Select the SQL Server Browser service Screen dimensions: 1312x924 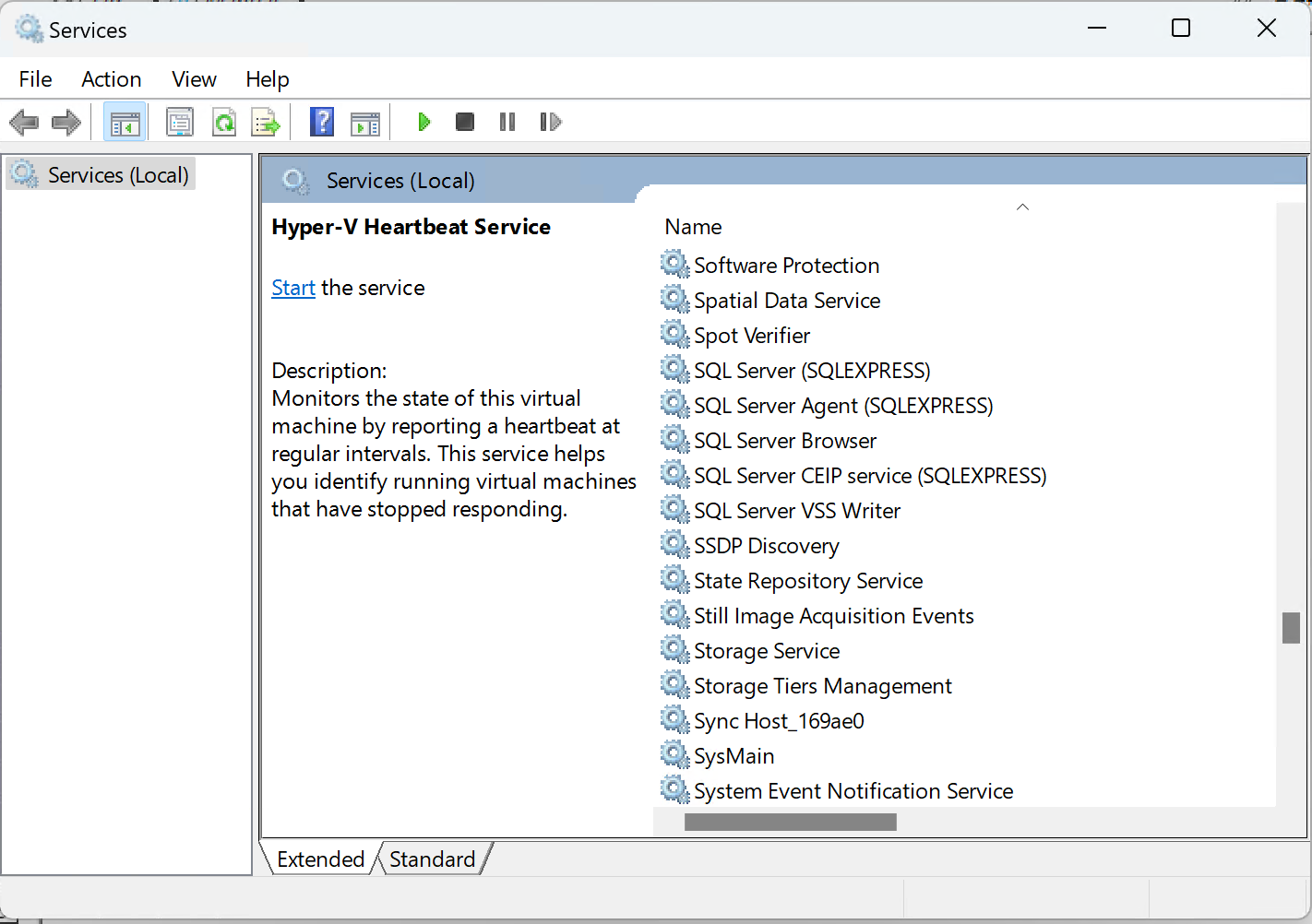coord(784,441)
